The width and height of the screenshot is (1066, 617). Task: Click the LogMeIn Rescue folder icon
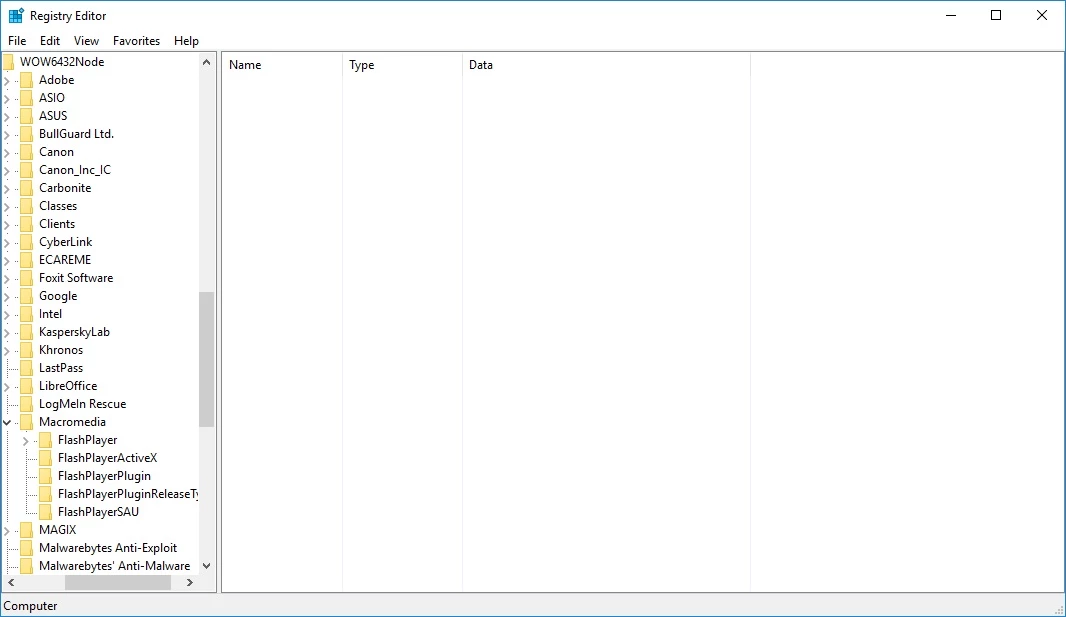pos(26,404)
